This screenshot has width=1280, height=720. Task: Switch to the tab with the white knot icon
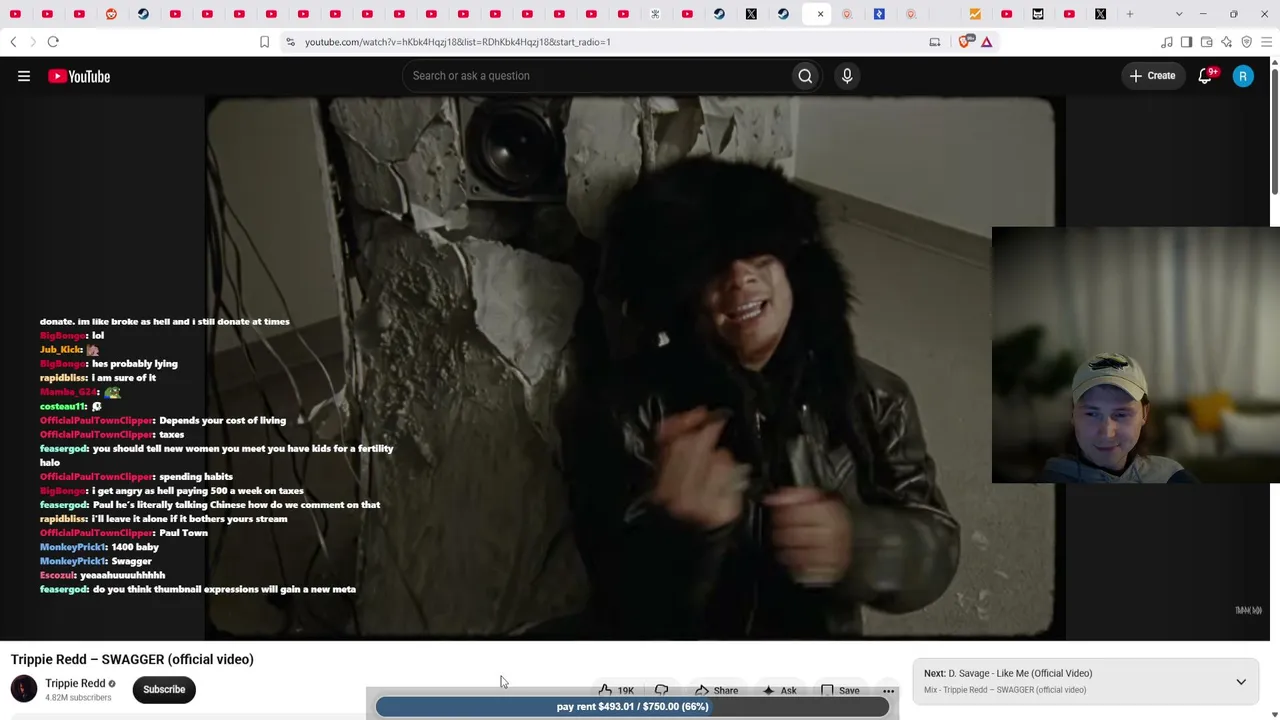point(655,14)
